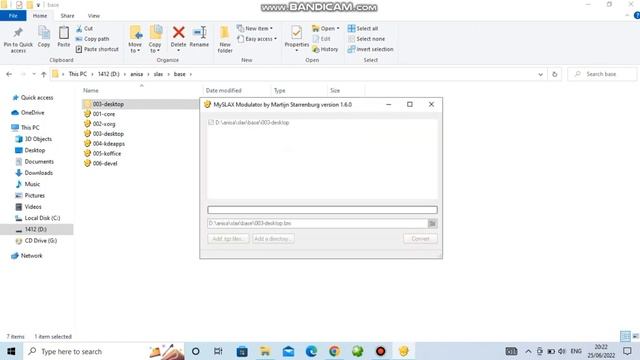Click Invert selection

tap(371, 49)
